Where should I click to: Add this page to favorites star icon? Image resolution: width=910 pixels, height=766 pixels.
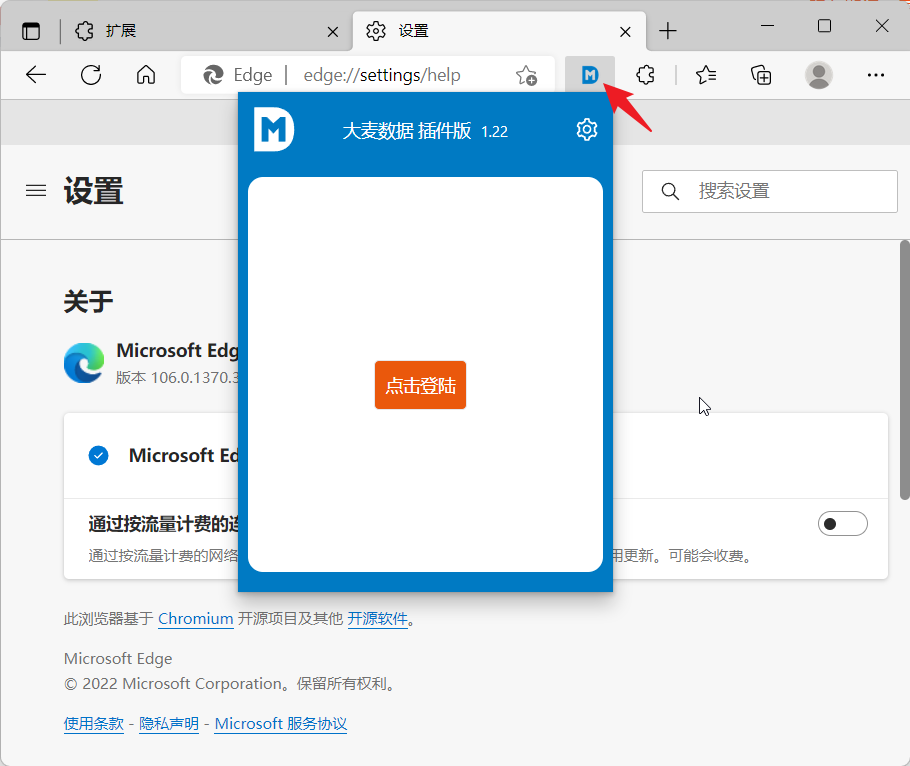526,75
